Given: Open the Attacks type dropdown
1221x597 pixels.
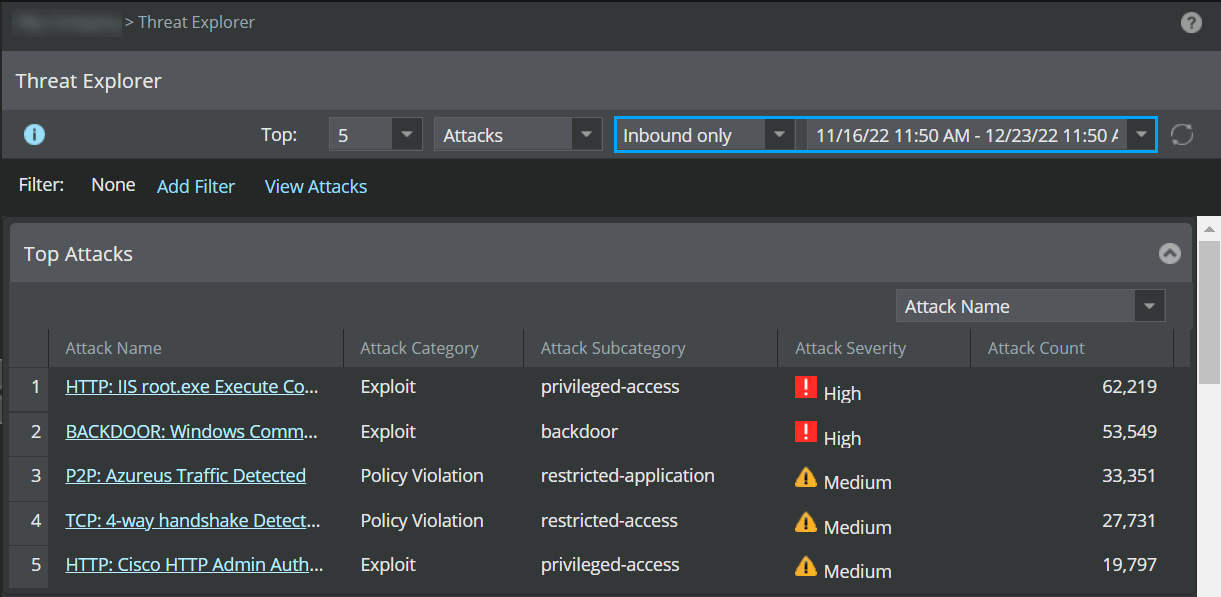Looking at the screenshot, I should (517, 135).
